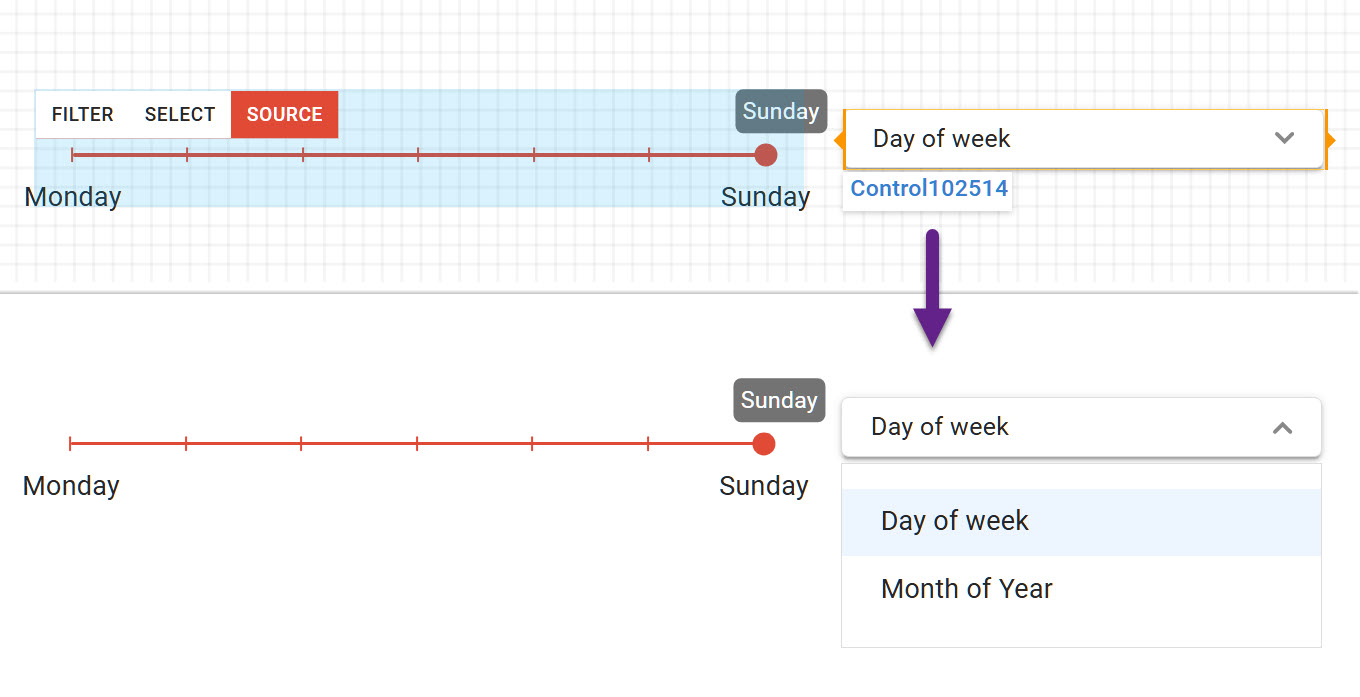
Task: Click the bottom slider handle at Sunday
Action: pos(764,444)
